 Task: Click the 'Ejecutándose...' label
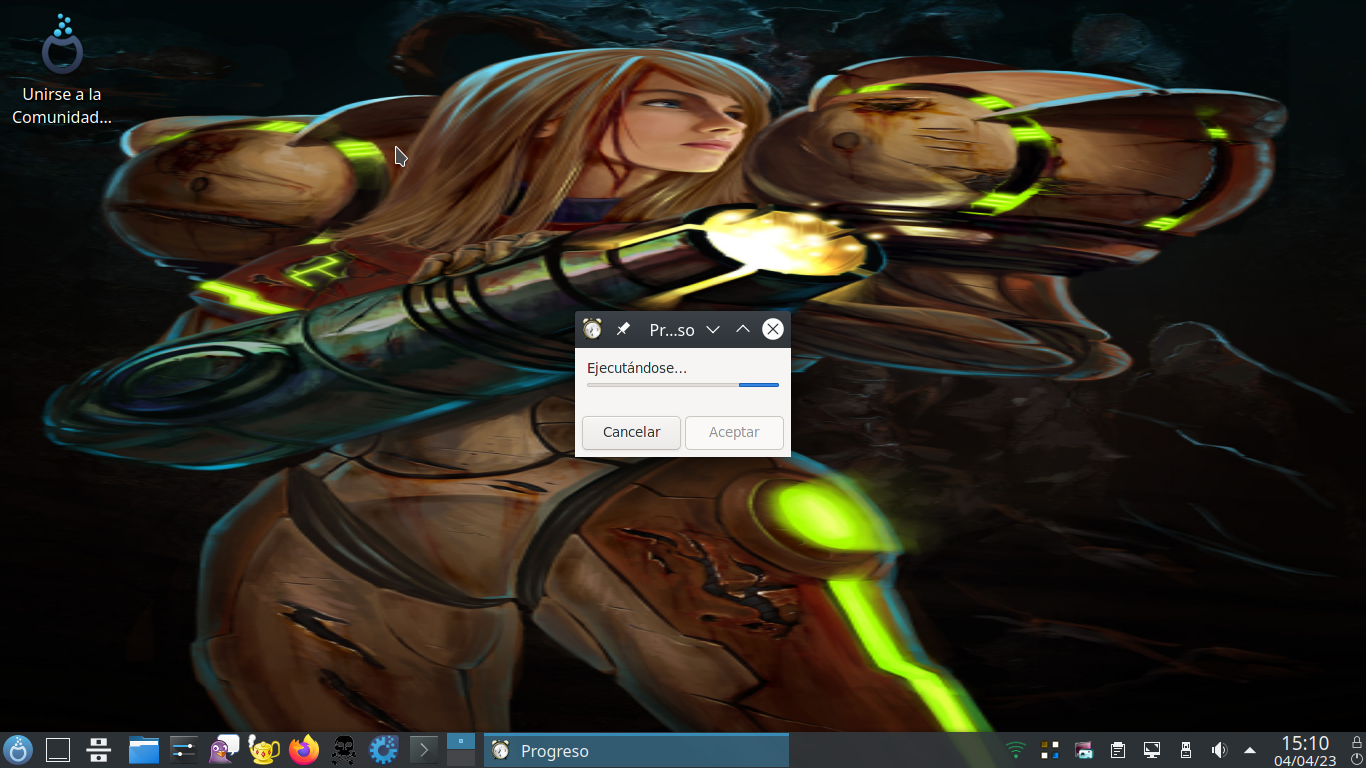pos(637,368)
